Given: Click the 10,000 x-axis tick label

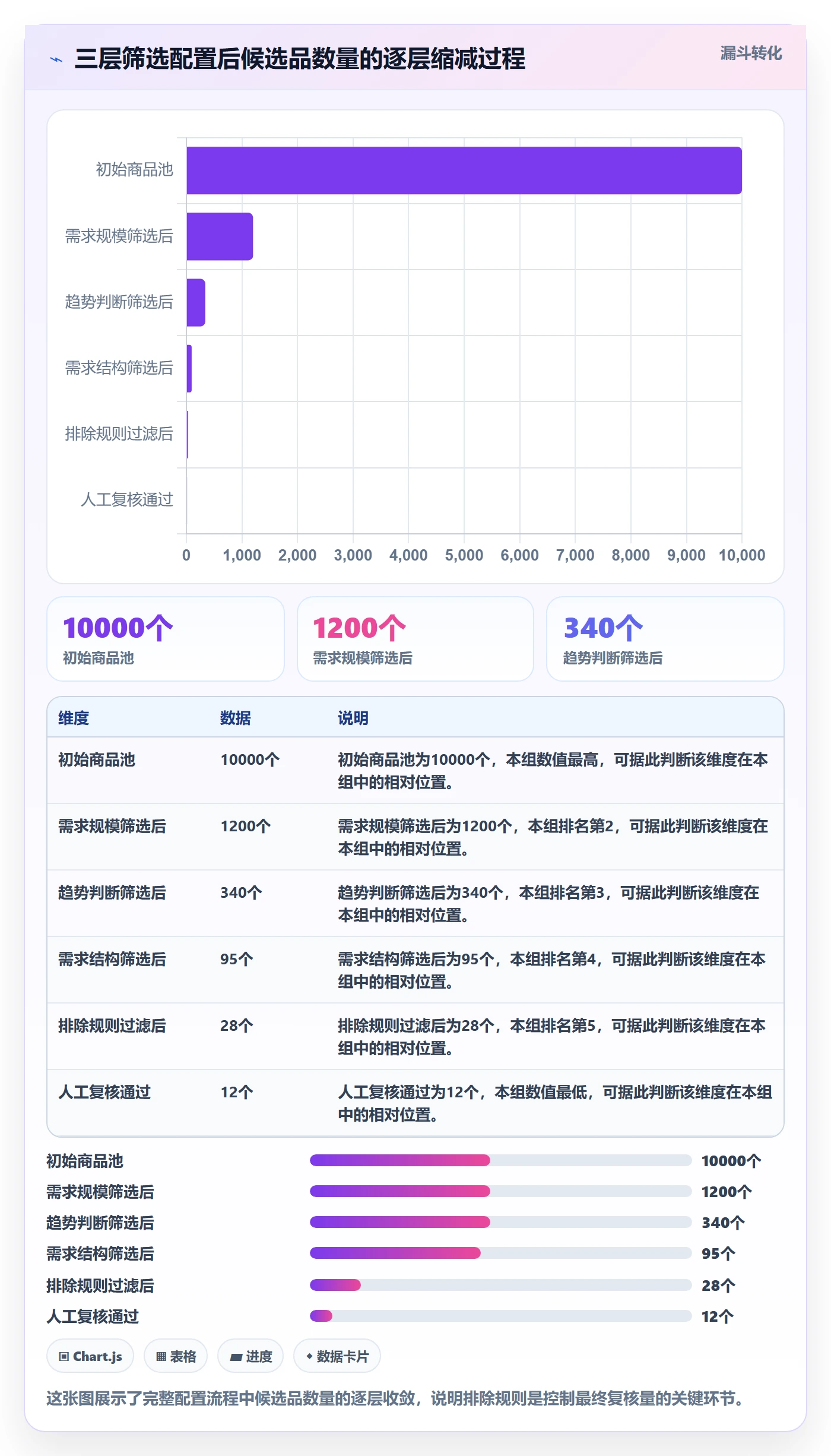Looking at the screenshot, I should (x=742, y=555).
